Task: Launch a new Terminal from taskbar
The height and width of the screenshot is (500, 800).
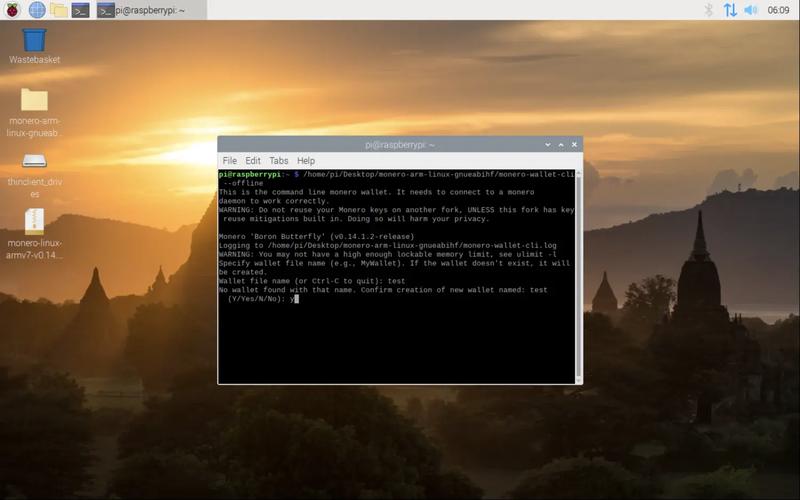Action: click(81, 10)
